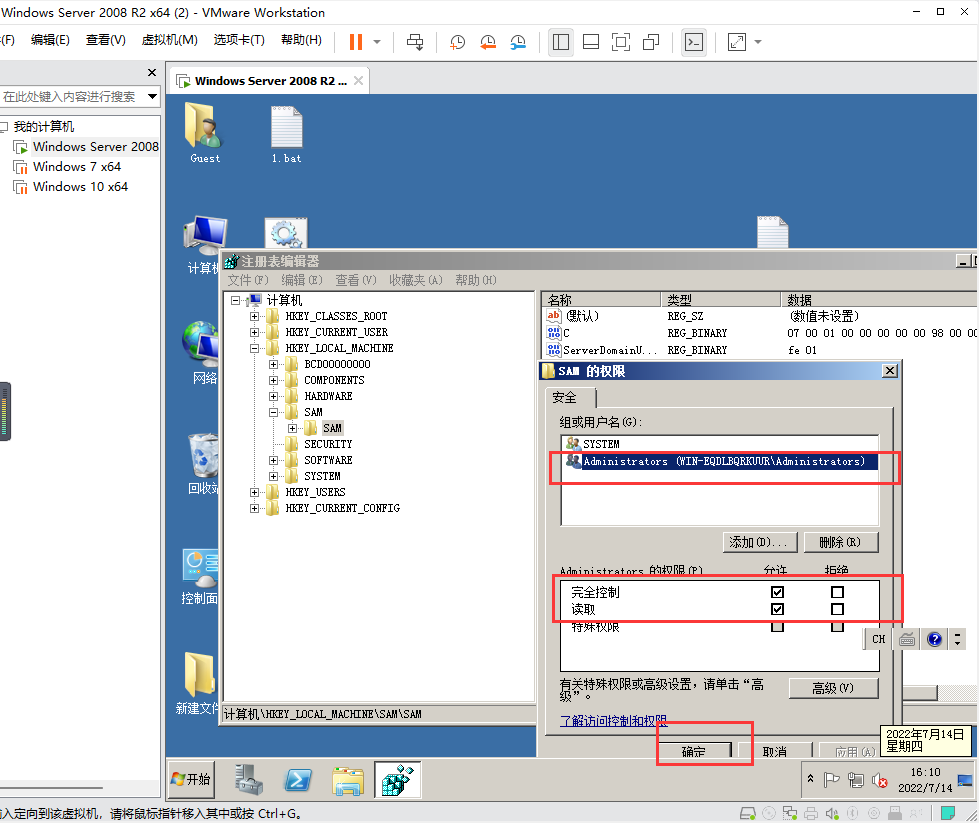979x823 pixels.
Task: Open the 虚拟机(M) menu
Action: 170,40
